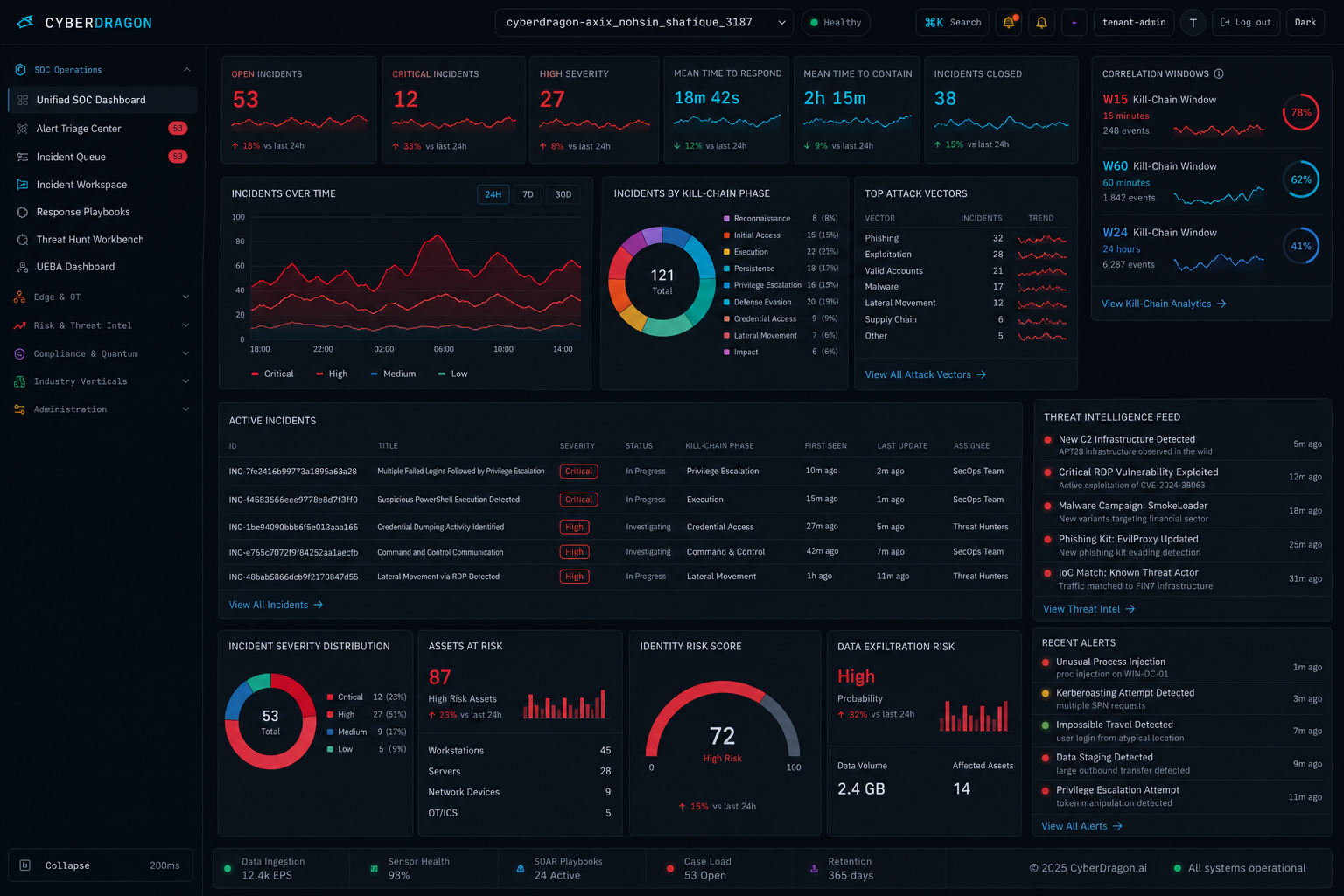Click the Alert Triage Center 53 badge

(178, 129)
